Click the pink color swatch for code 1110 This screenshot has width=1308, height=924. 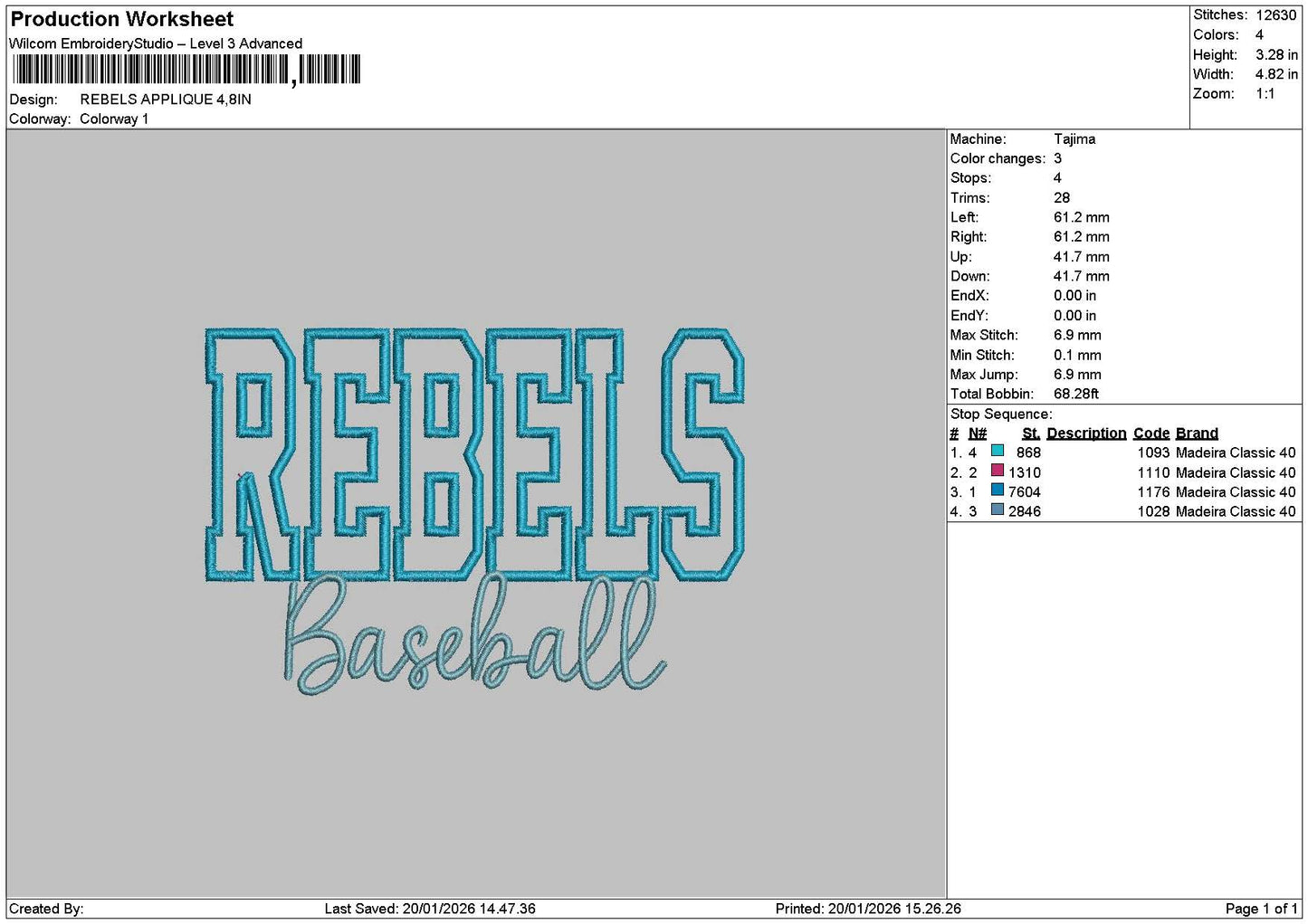(998, 471)
